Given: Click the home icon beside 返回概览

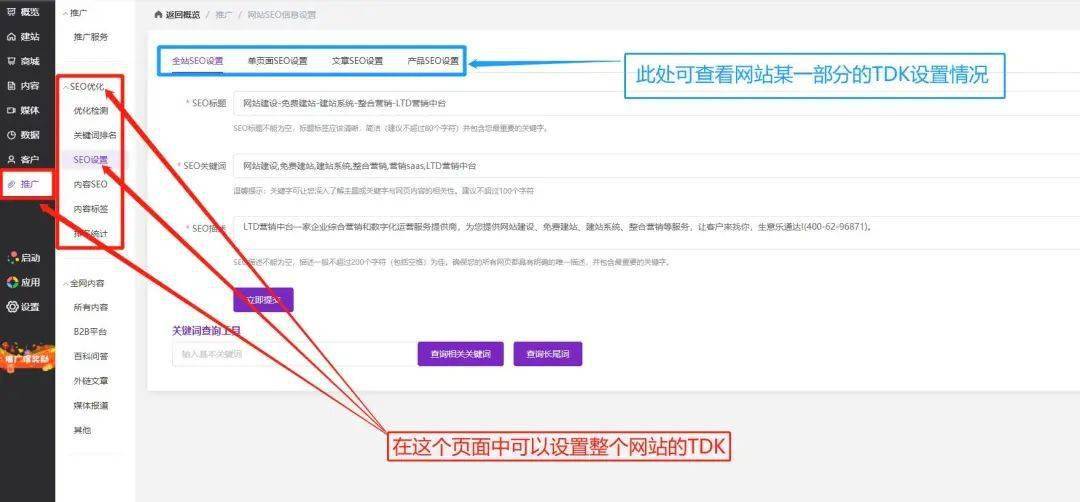Looking at the screenshot, I should [x=158, y=14].
